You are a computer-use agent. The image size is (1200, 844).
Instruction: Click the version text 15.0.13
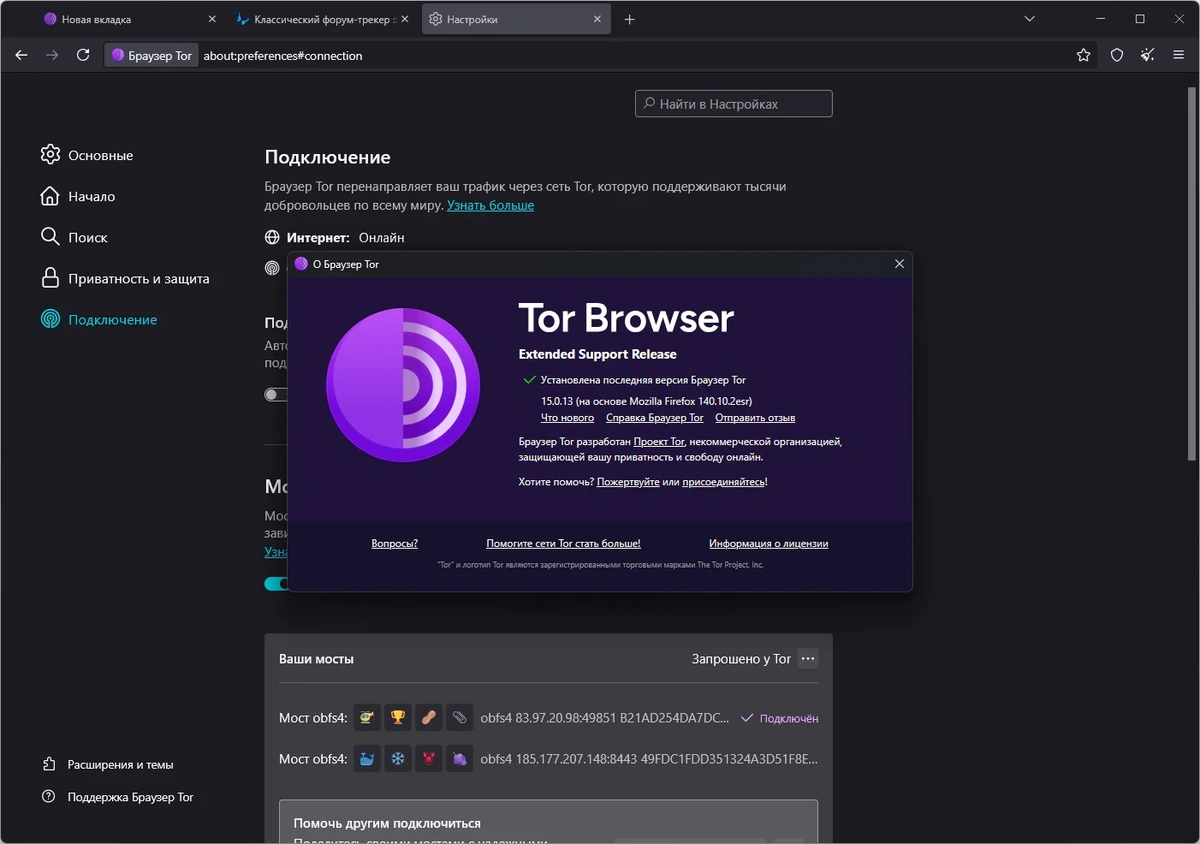[558, 400]
